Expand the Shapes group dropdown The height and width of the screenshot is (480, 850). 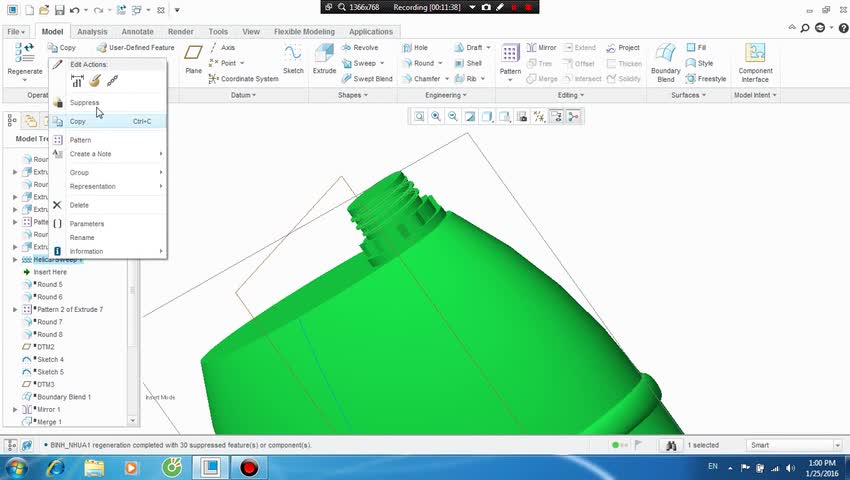[x=353, y=95]
